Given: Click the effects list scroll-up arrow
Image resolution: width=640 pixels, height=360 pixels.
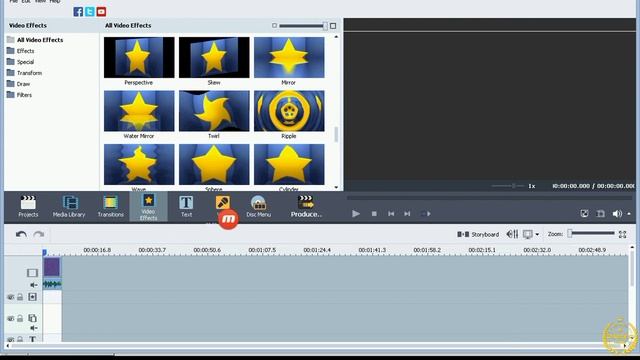Looking at the screenshot, I should point(336,37).
